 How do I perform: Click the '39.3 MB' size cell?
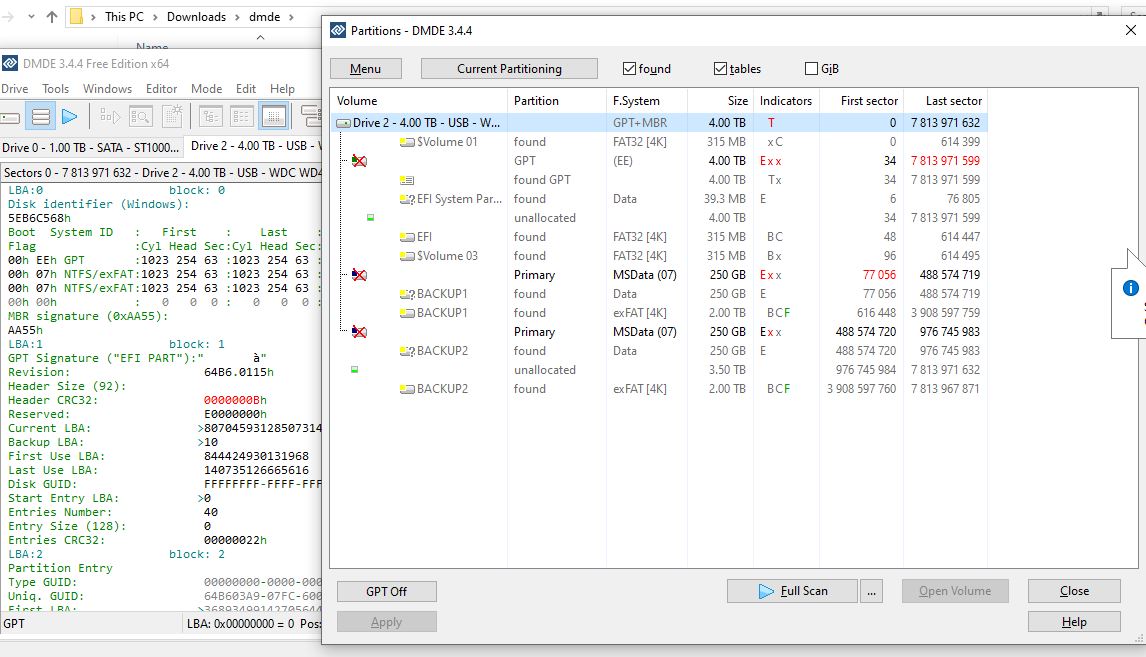(x=725, y=199)
